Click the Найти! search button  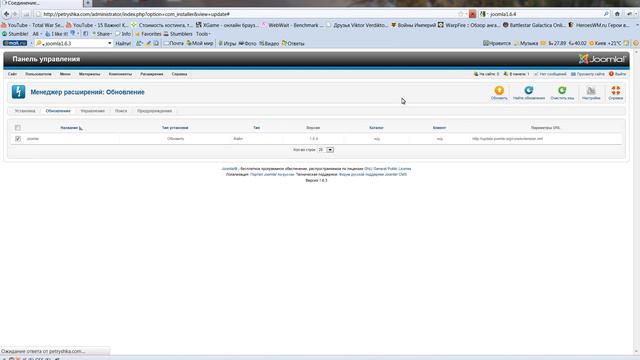tap(122, 43)
